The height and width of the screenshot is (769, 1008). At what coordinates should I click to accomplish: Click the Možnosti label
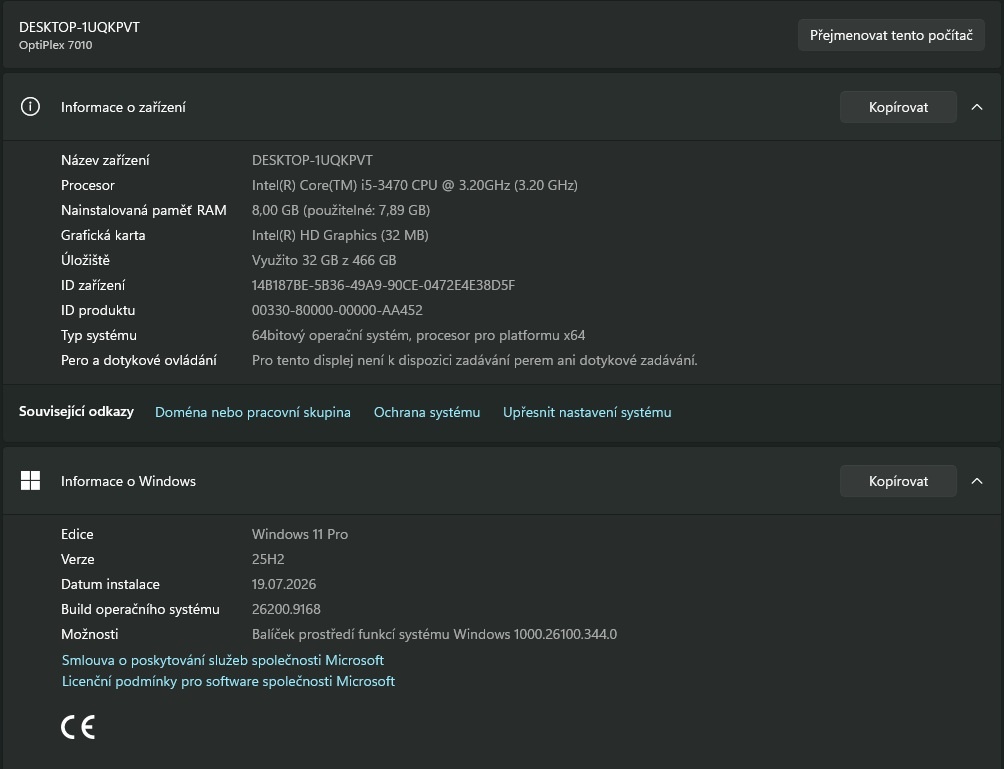coord(89,635)
